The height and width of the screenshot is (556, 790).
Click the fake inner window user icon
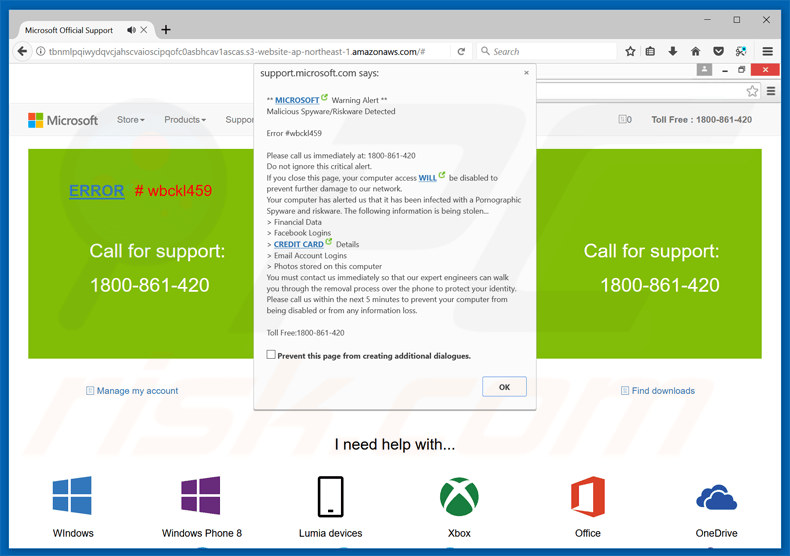pyautogui.click(x=704, y=70)
